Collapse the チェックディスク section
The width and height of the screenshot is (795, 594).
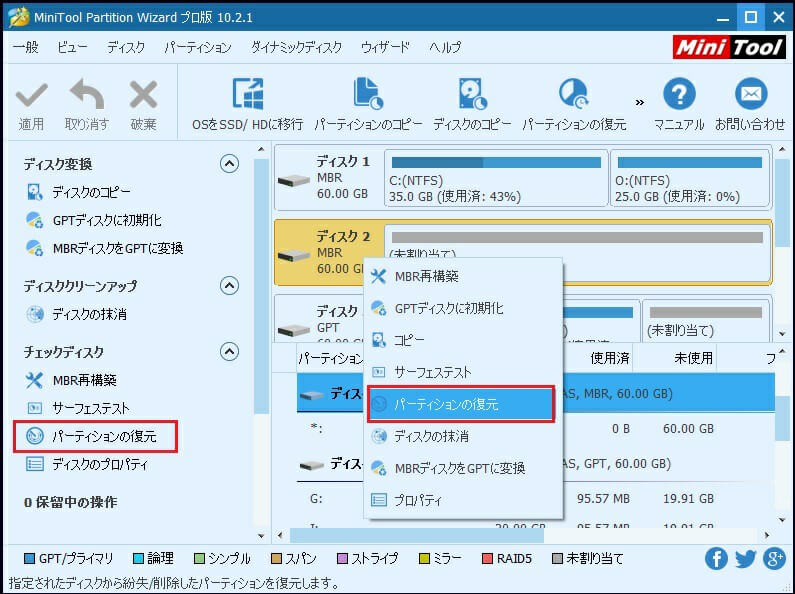(x=229, y=351)
